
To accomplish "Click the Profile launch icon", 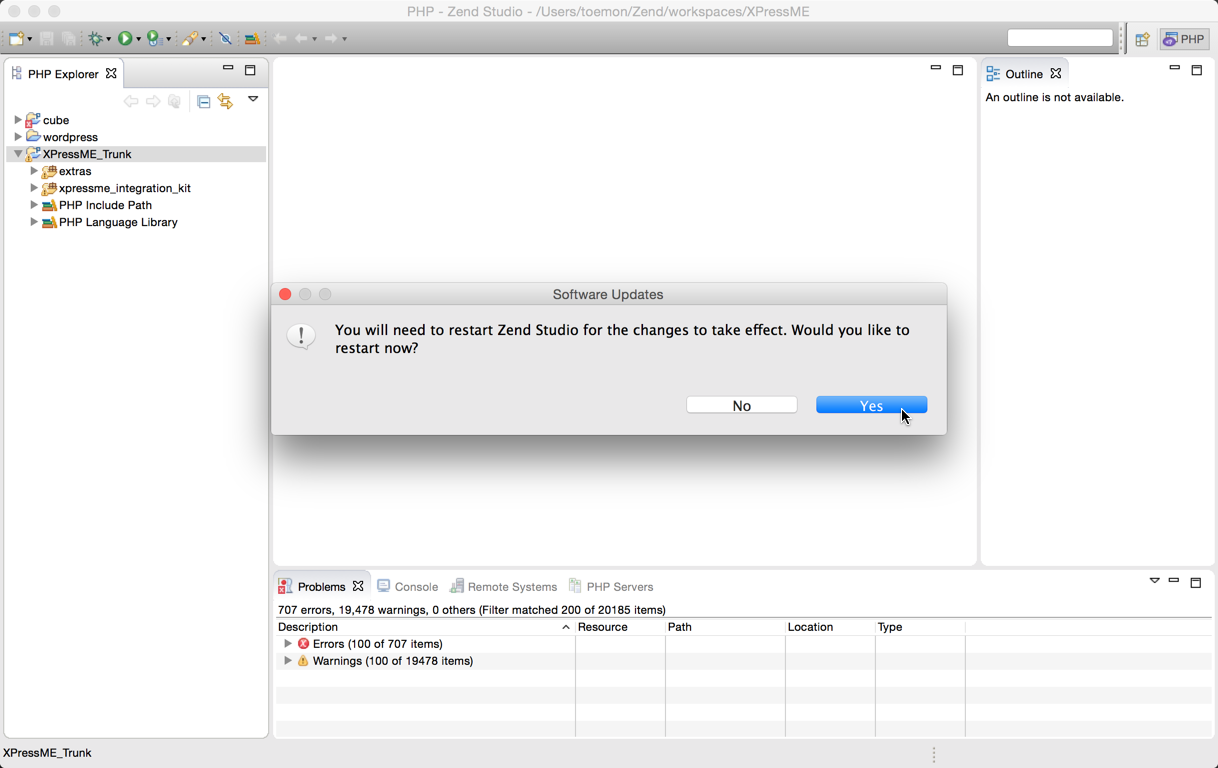I will (154, 39).
